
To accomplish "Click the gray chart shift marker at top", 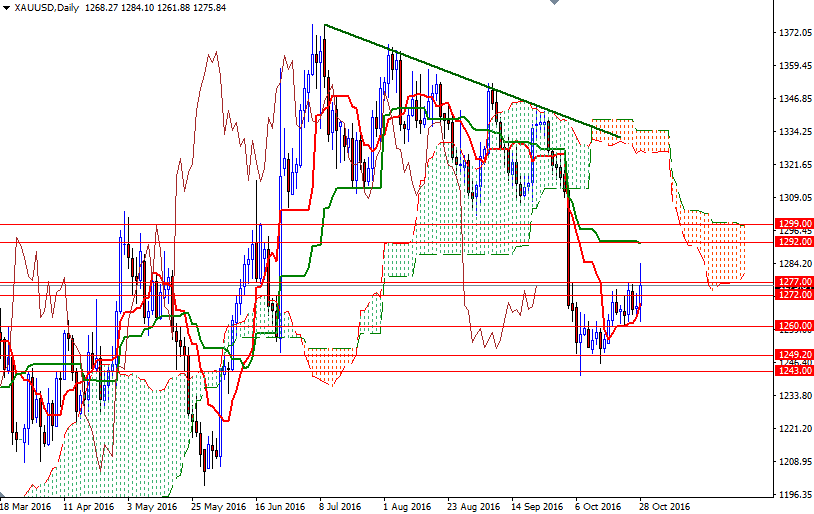I will pyautogui.click(x=554, y=2).
